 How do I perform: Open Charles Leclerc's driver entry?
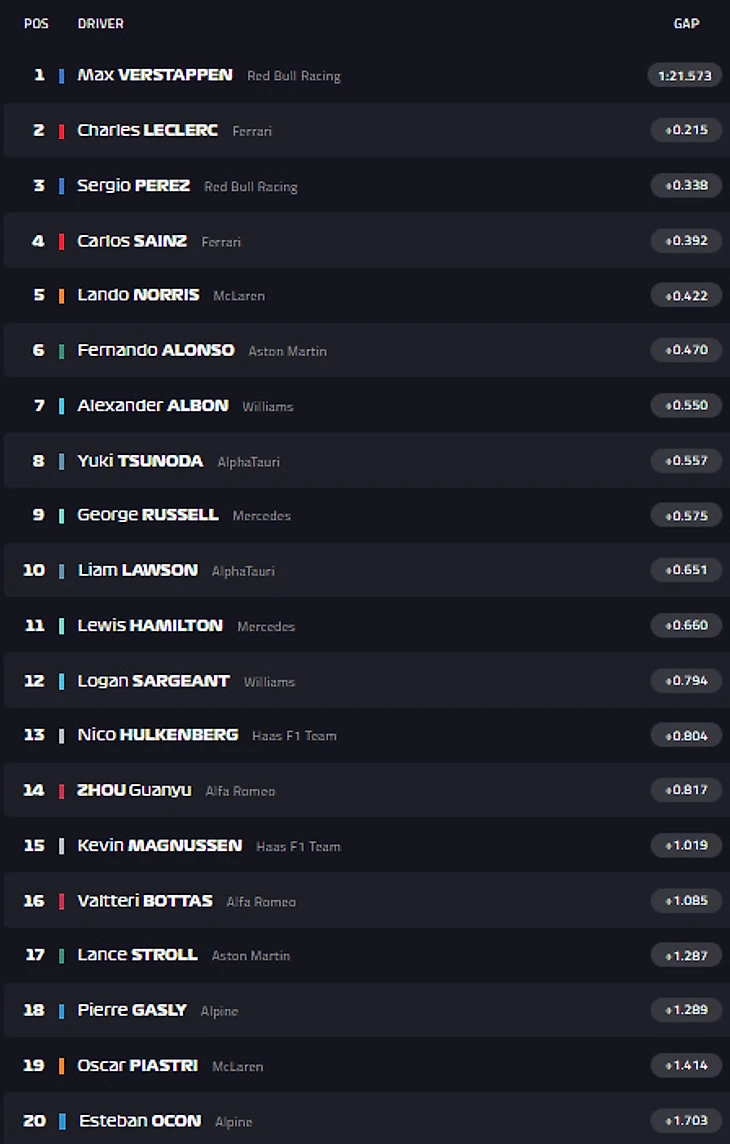[x=147, y=130]
